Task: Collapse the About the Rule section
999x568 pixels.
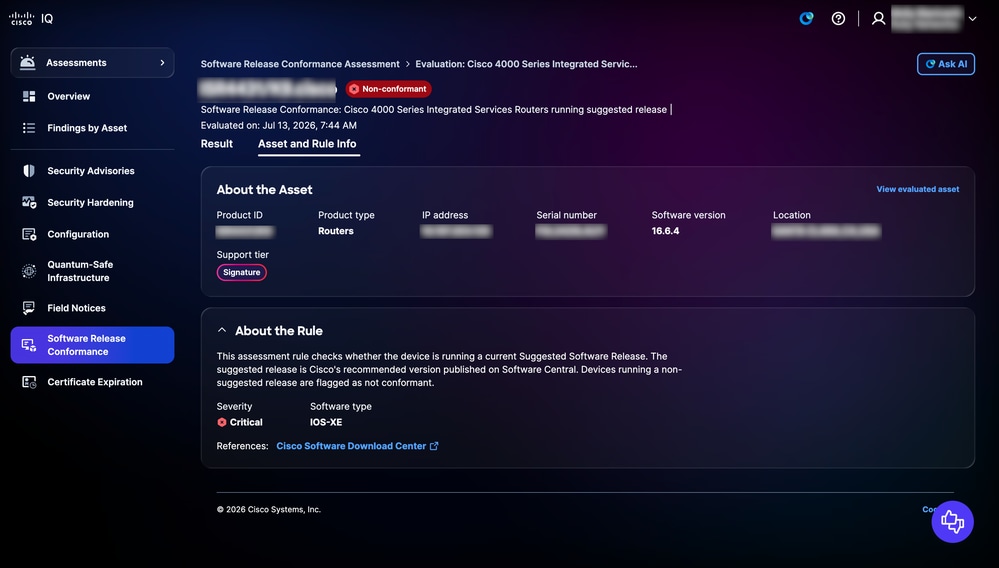Action: coord(222,330)
